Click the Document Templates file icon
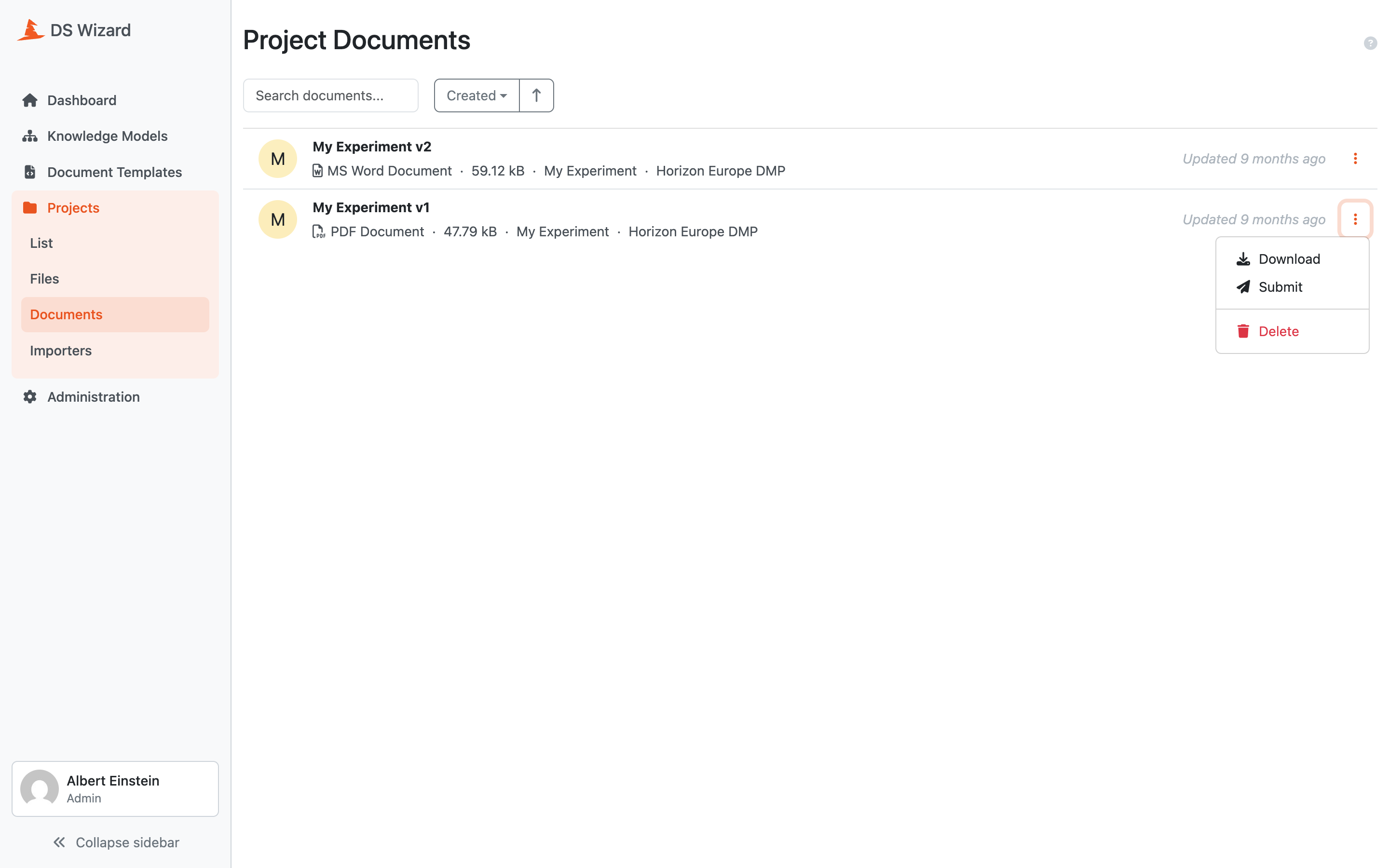 30,172
